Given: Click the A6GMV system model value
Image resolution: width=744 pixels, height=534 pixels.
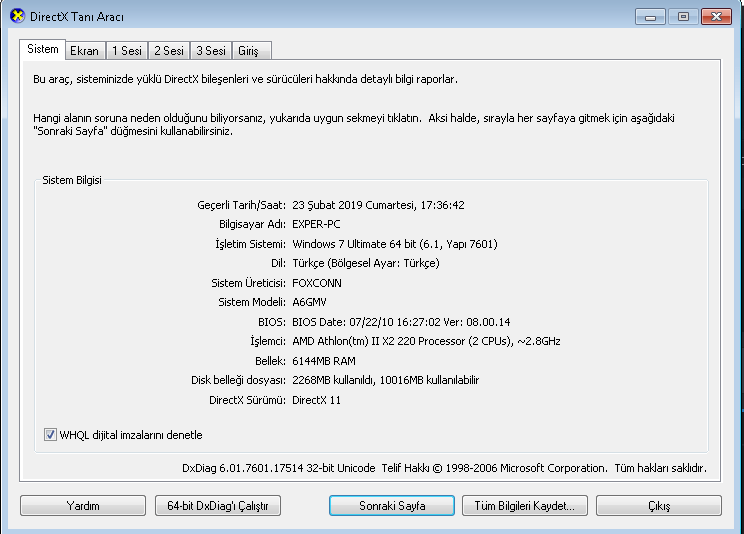Looking at the screenshot, I should (309, 302).
